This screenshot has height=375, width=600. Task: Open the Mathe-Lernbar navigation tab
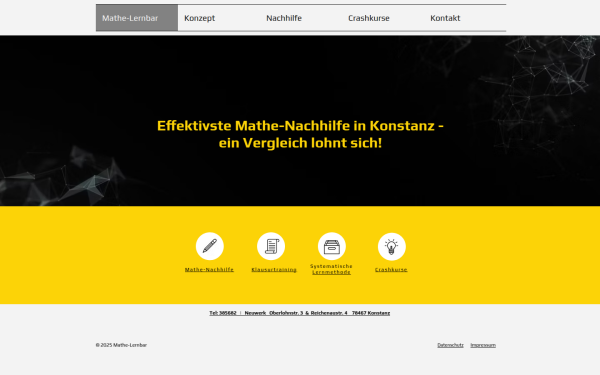[x=137, y=18]
